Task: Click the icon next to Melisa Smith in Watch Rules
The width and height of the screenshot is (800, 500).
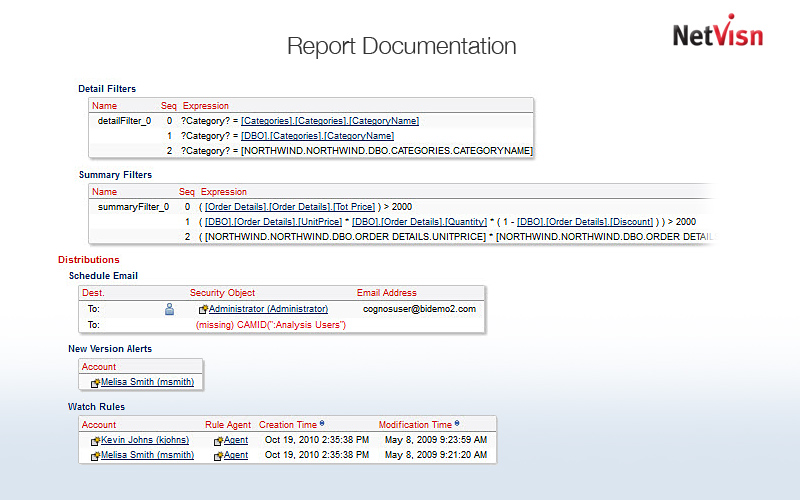Action: point(95,456)
